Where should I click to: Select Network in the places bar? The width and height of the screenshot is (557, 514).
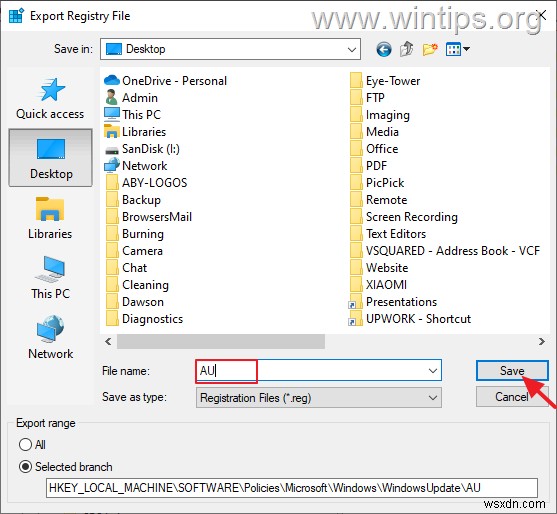(x=50, y=337)
